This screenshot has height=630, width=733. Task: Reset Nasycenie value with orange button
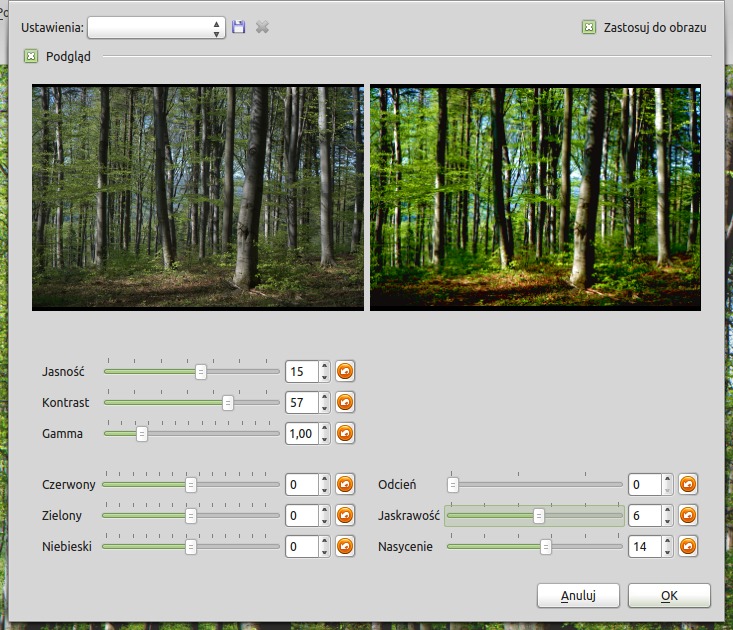(x=688, y=546)
